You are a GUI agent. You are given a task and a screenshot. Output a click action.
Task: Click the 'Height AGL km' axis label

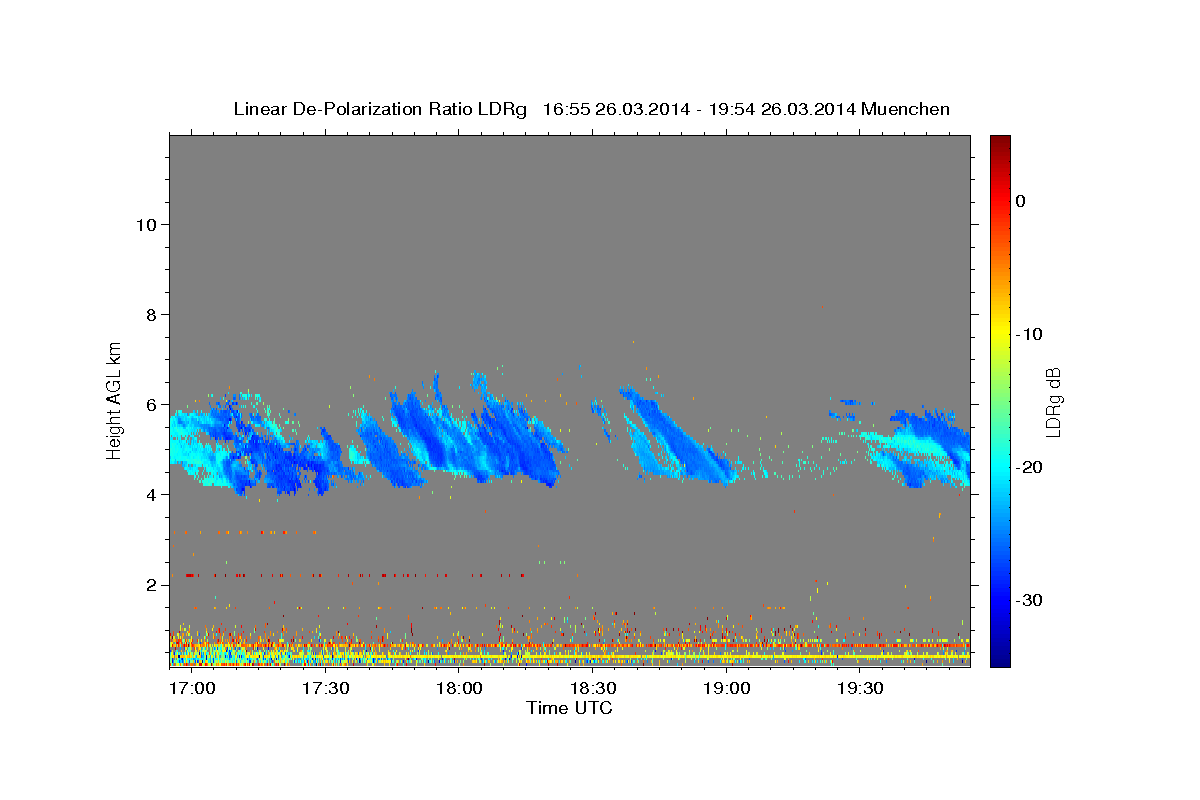[114, 399]
